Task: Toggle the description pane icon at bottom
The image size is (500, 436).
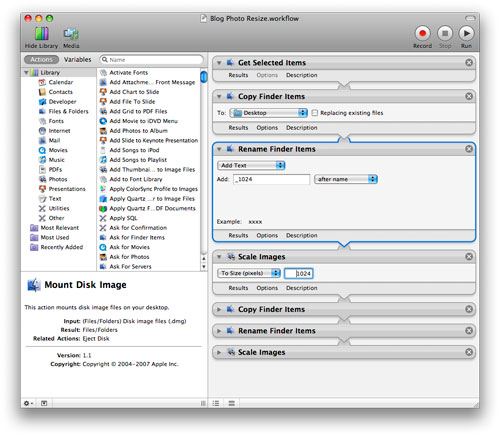Action: click(x=44, y=403)
